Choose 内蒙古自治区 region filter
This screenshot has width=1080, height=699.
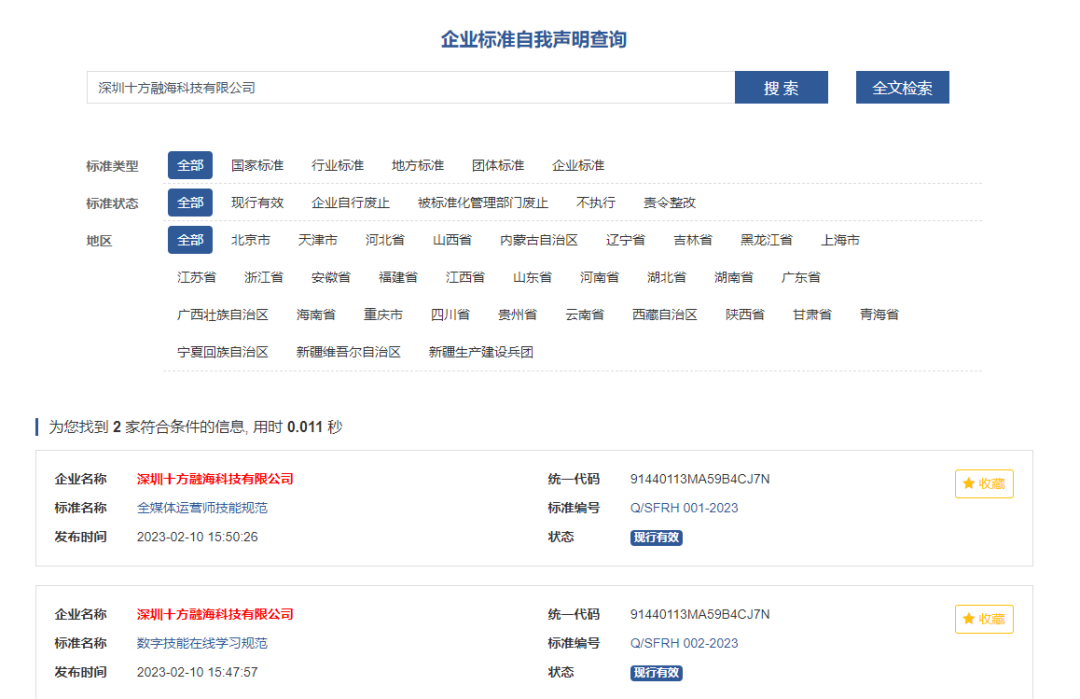click(x=539, y=240)
